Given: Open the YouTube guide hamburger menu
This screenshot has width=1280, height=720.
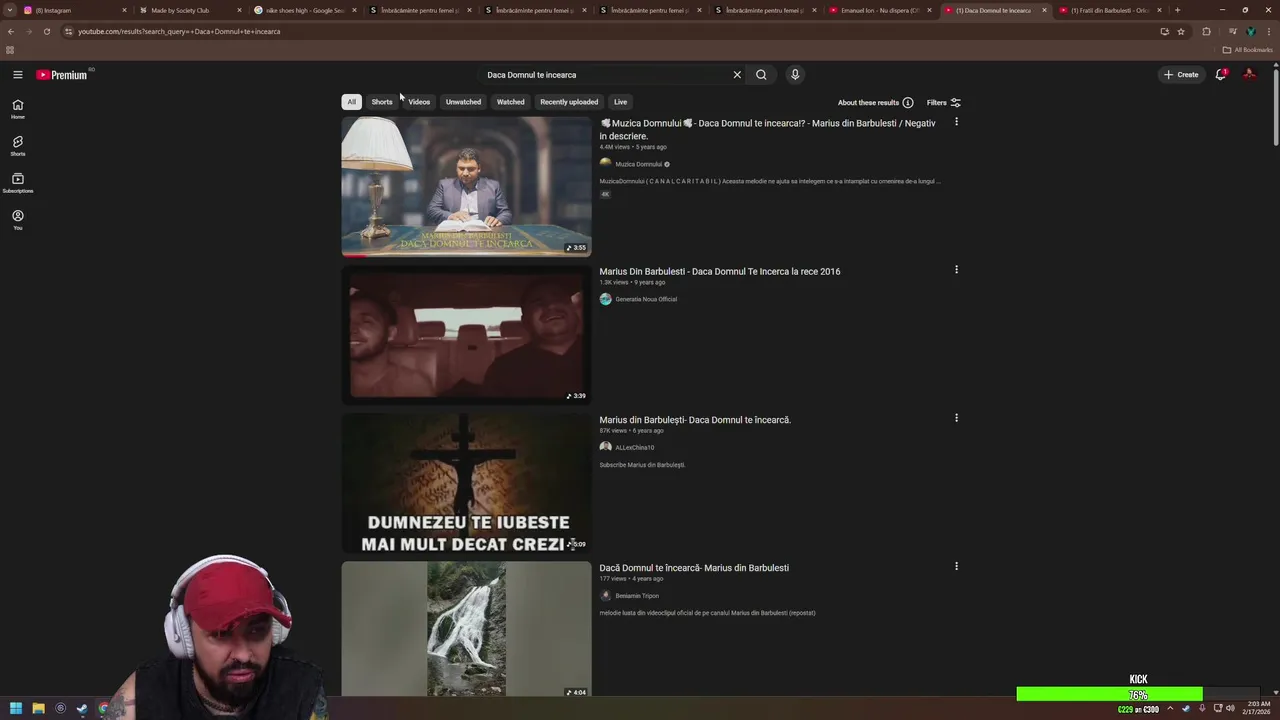Looking at the screenshot, I should (17, 75).
